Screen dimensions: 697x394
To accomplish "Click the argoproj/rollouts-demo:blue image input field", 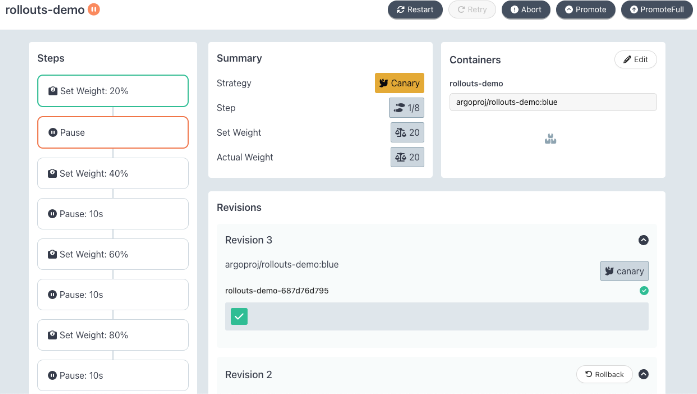I will 553,102.
